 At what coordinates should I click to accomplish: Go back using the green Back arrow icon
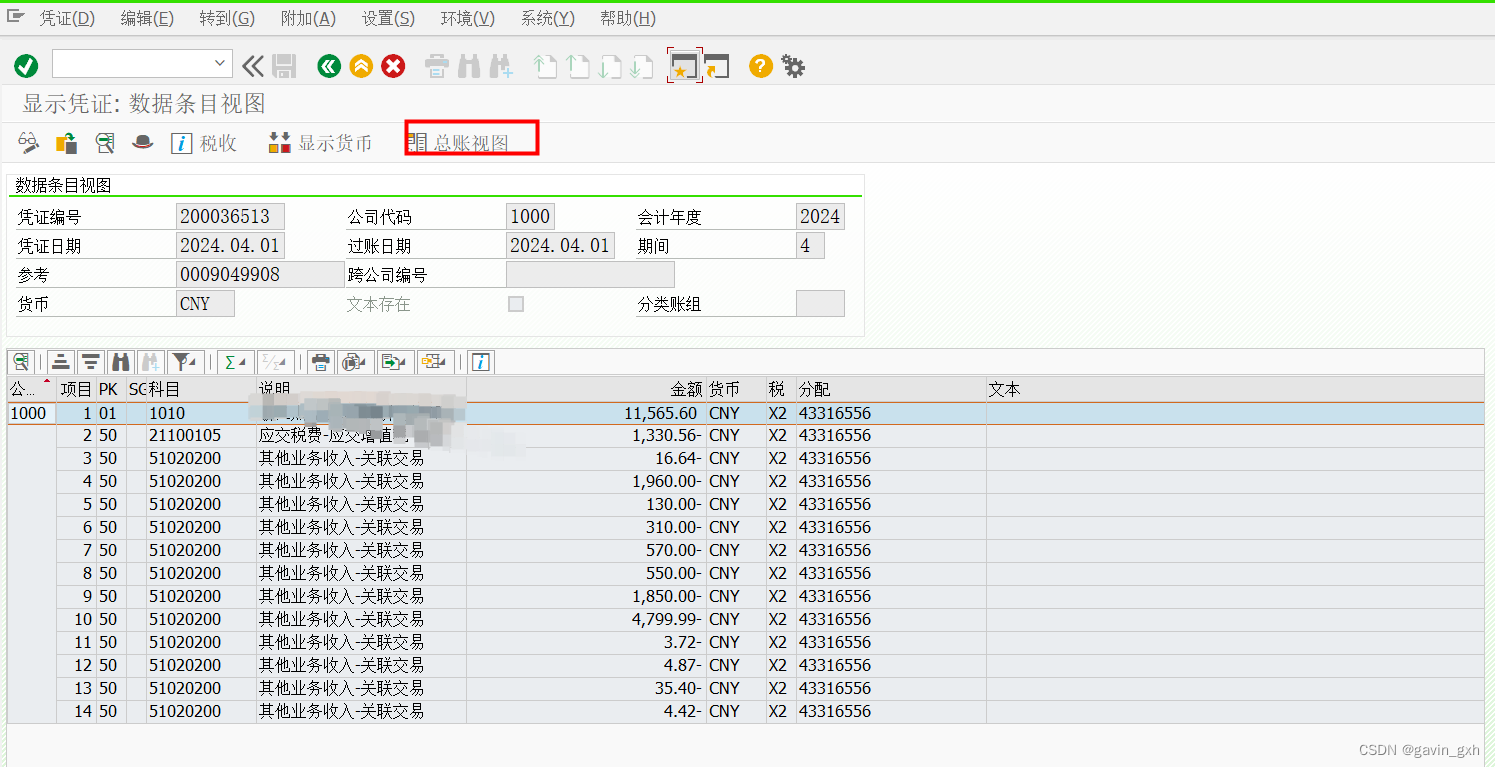click(329, 66)
